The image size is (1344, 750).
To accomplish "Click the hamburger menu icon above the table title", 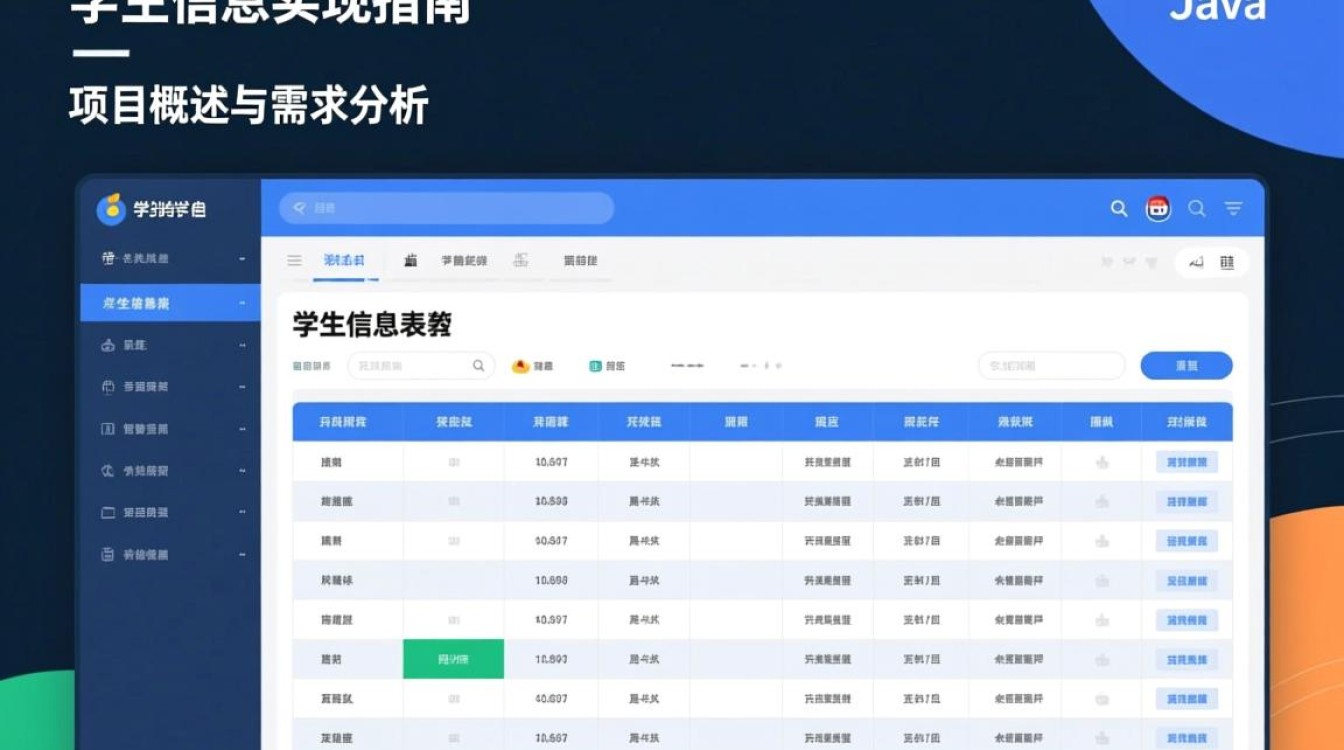I will click(294, 261).
